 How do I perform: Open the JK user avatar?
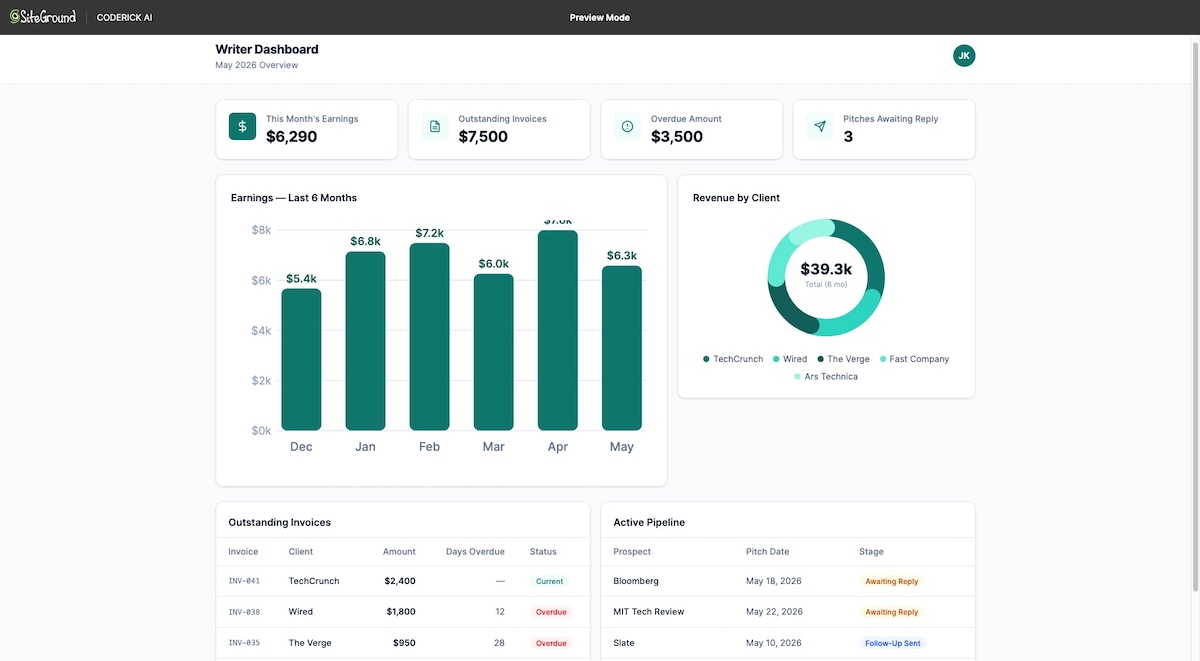click(x=964, y=56)
